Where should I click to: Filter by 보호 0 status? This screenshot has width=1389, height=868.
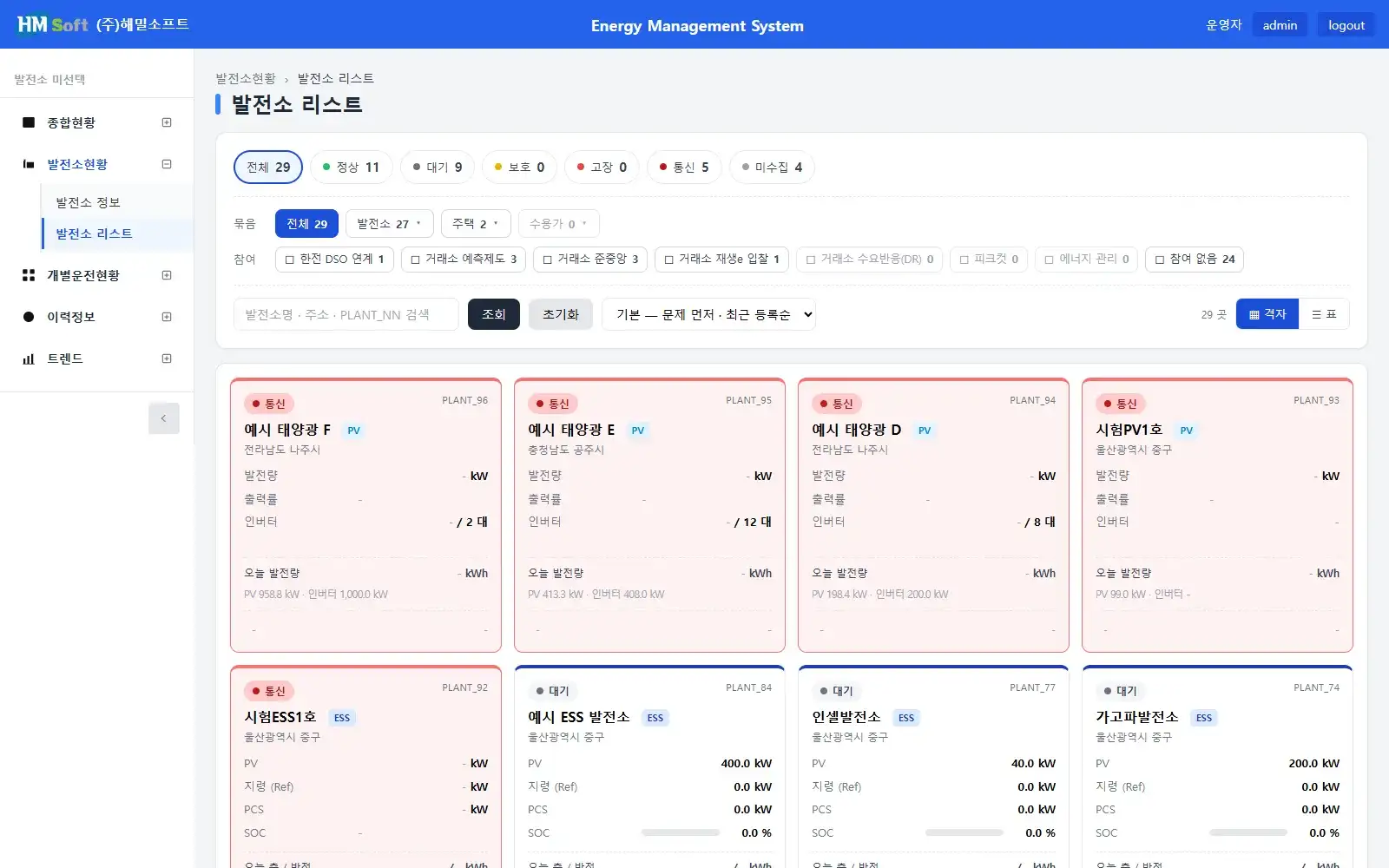pyautogui.click(x=519, y=168)
